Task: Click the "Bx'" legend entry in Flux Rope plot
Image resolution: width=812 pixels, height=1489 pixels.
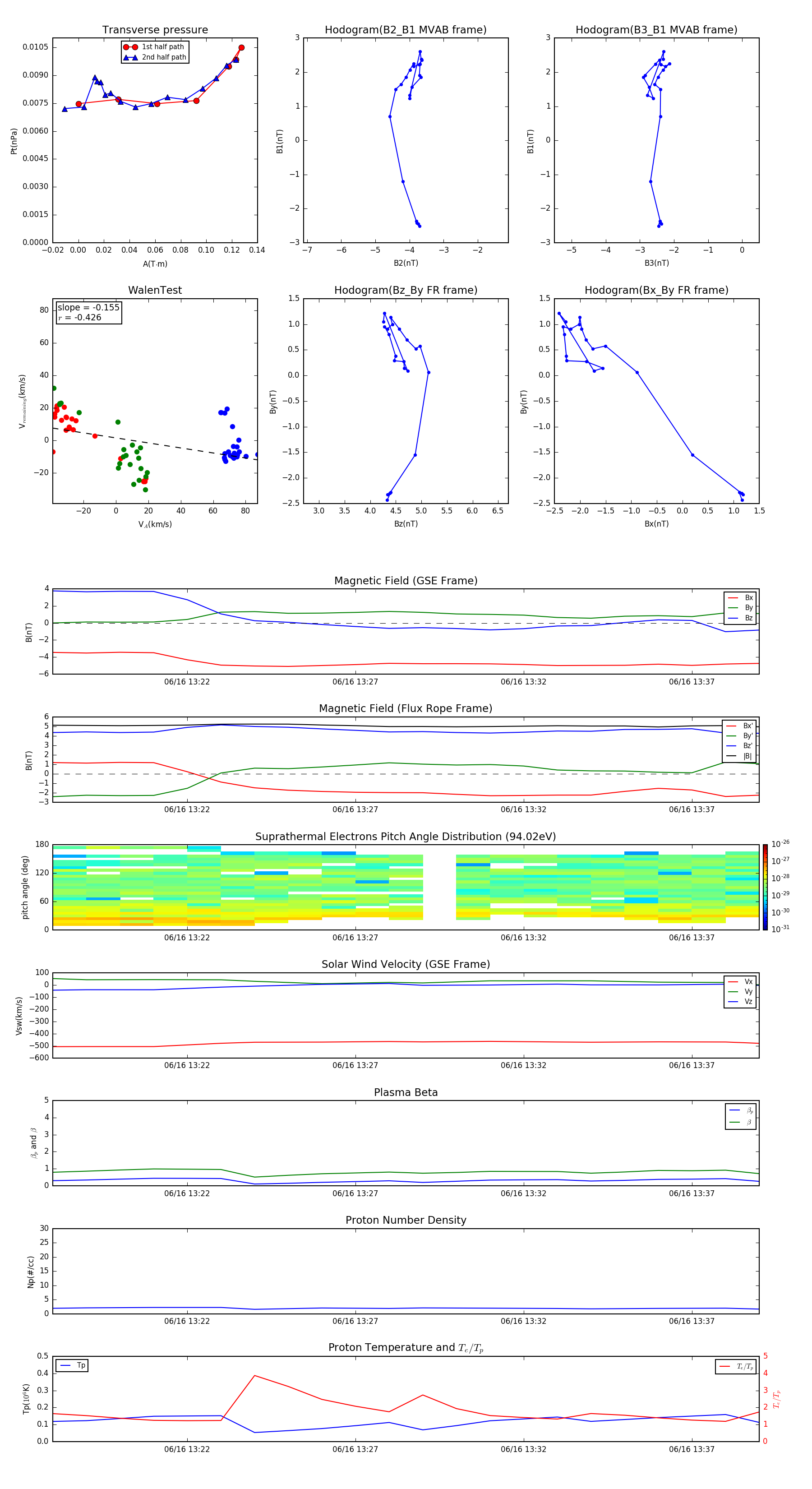Action: coord(740,726)
